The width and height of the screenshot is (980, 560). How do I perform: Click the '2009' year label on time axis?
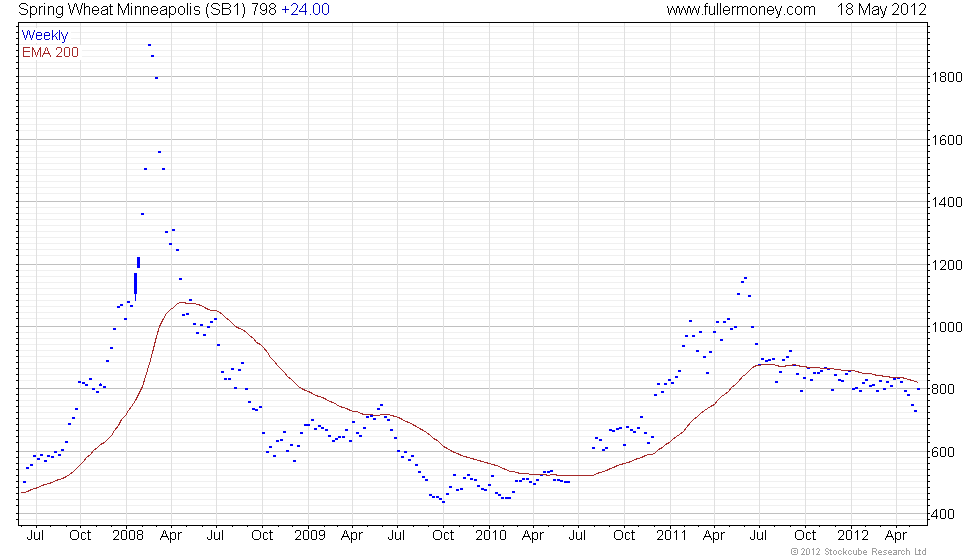[x=309, y=536]
